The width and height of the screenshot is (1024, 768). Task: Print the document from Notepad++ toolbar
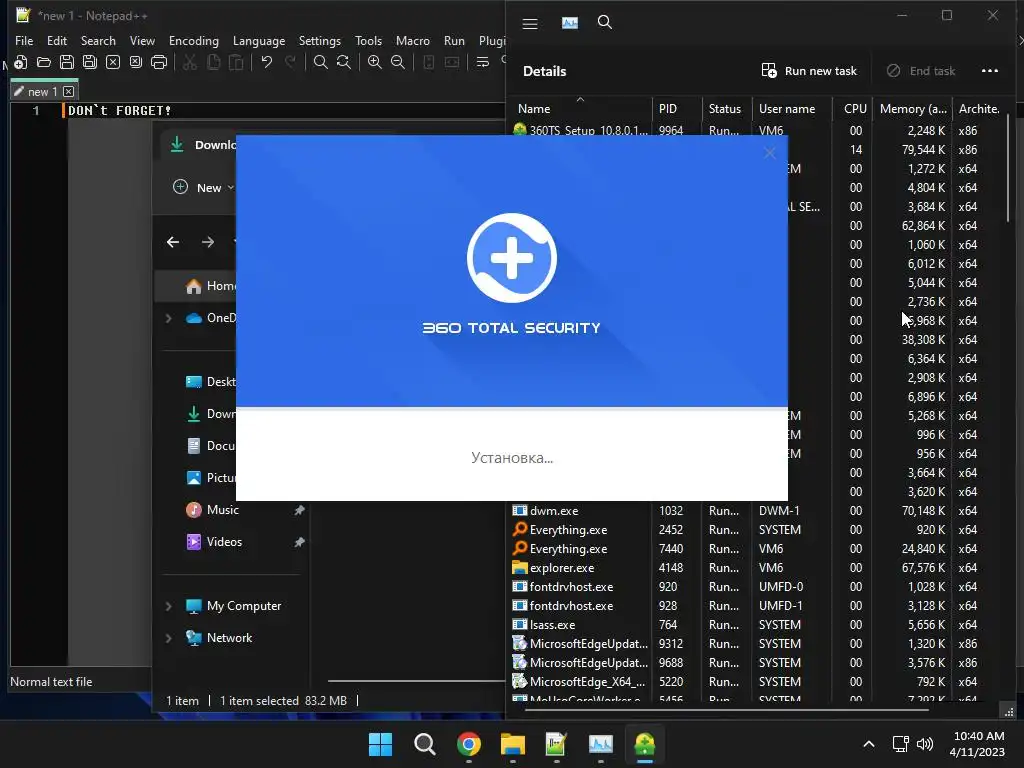[159, 62]
